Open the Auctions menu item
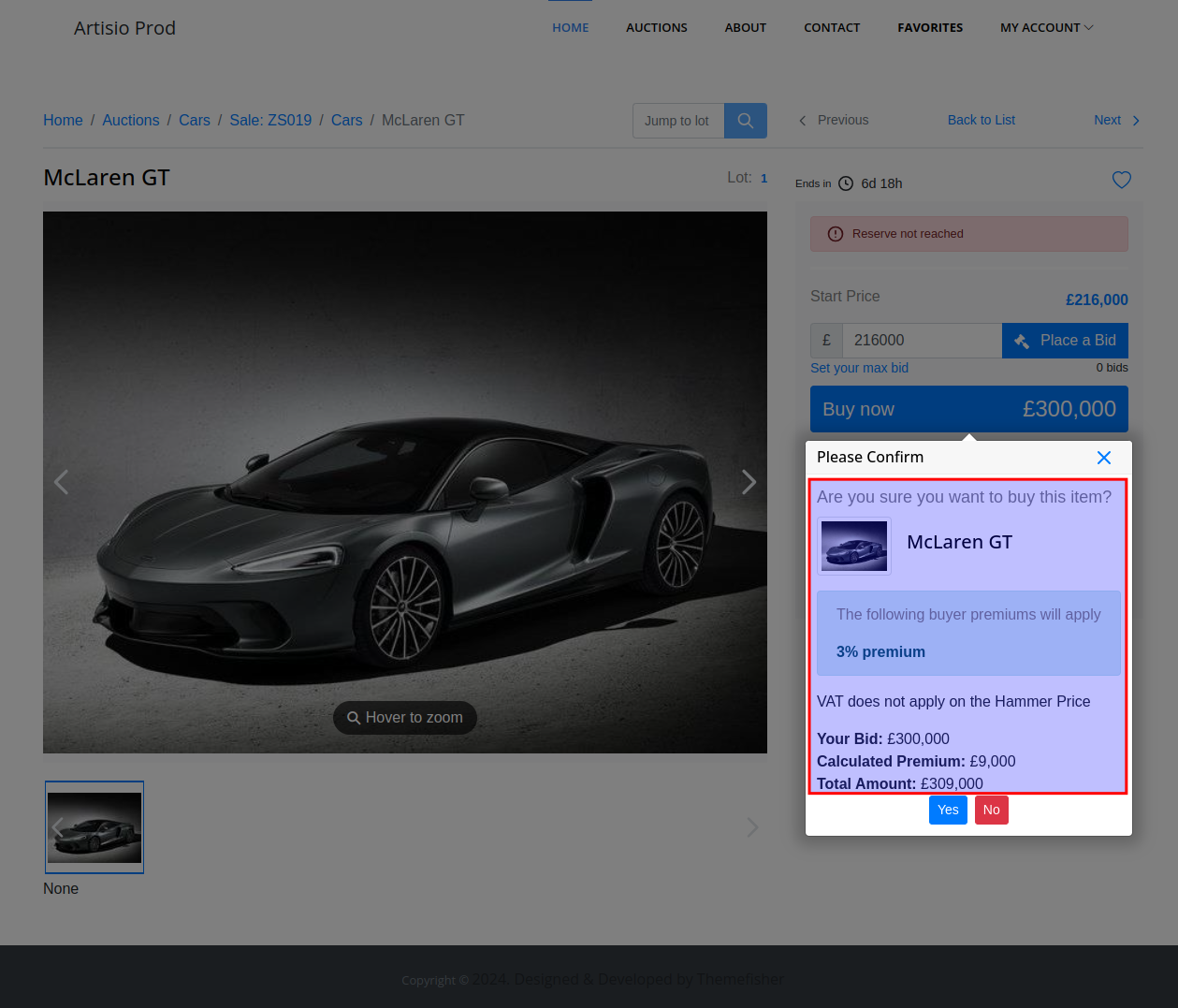The width and height of the screenshot is (1178, 1008). click(656, 28)
